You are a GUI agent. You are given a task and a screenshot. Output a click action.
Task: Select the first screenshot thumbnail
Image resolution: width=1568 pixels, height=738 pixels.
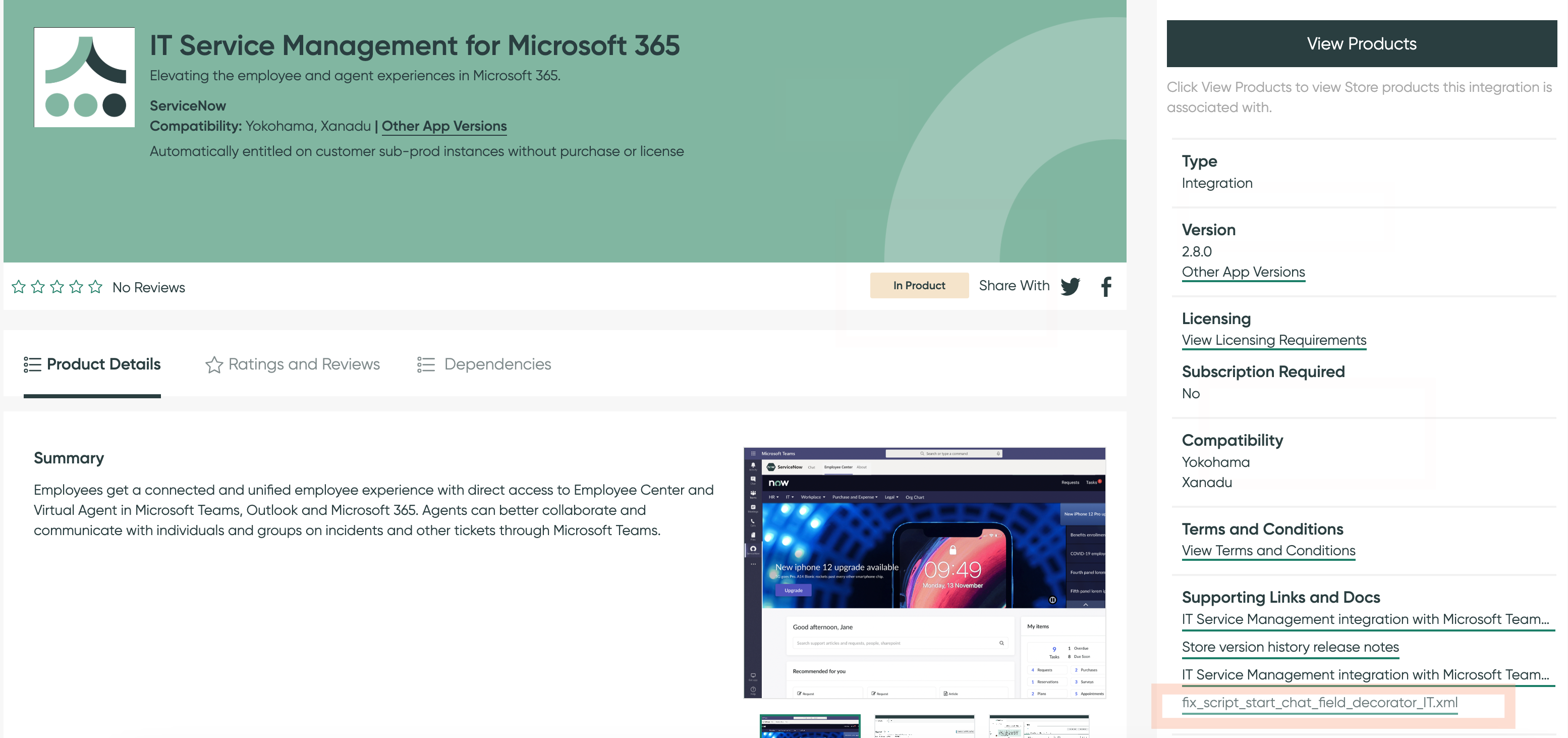pyautogui.click(x=810, y=726)
